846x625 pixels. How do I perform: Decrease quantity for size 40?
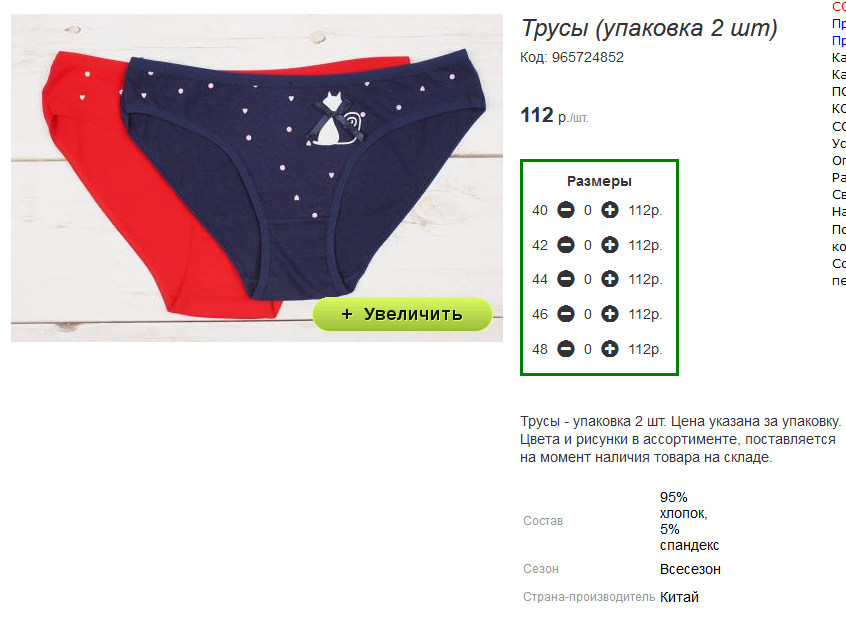(x=565, y=210)
